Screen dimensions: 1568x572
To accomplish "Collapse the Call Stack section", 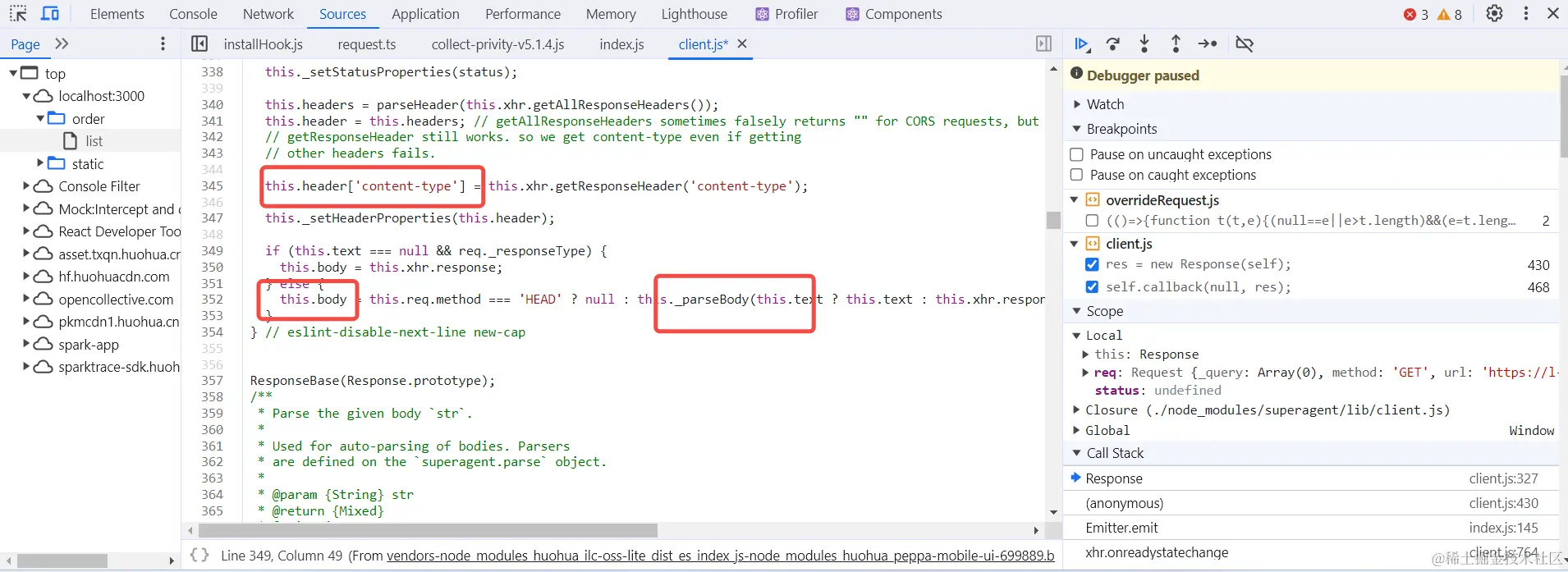I will coord(1077,453).
